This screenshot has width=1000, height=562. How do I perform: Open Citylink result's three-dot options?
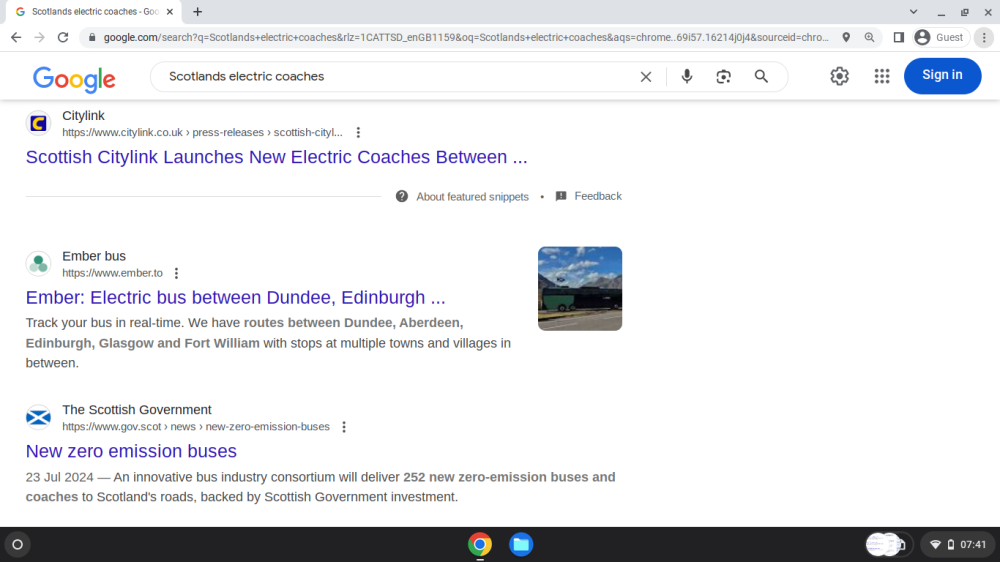358,133
